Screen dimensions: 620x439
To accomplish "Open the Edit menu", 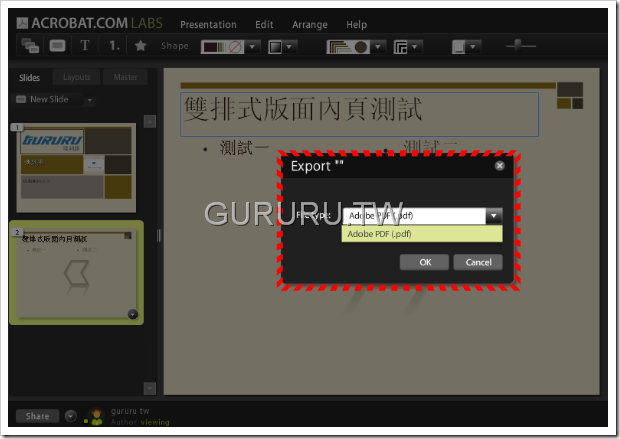I will pyautogui.click(x=264, y=25).
